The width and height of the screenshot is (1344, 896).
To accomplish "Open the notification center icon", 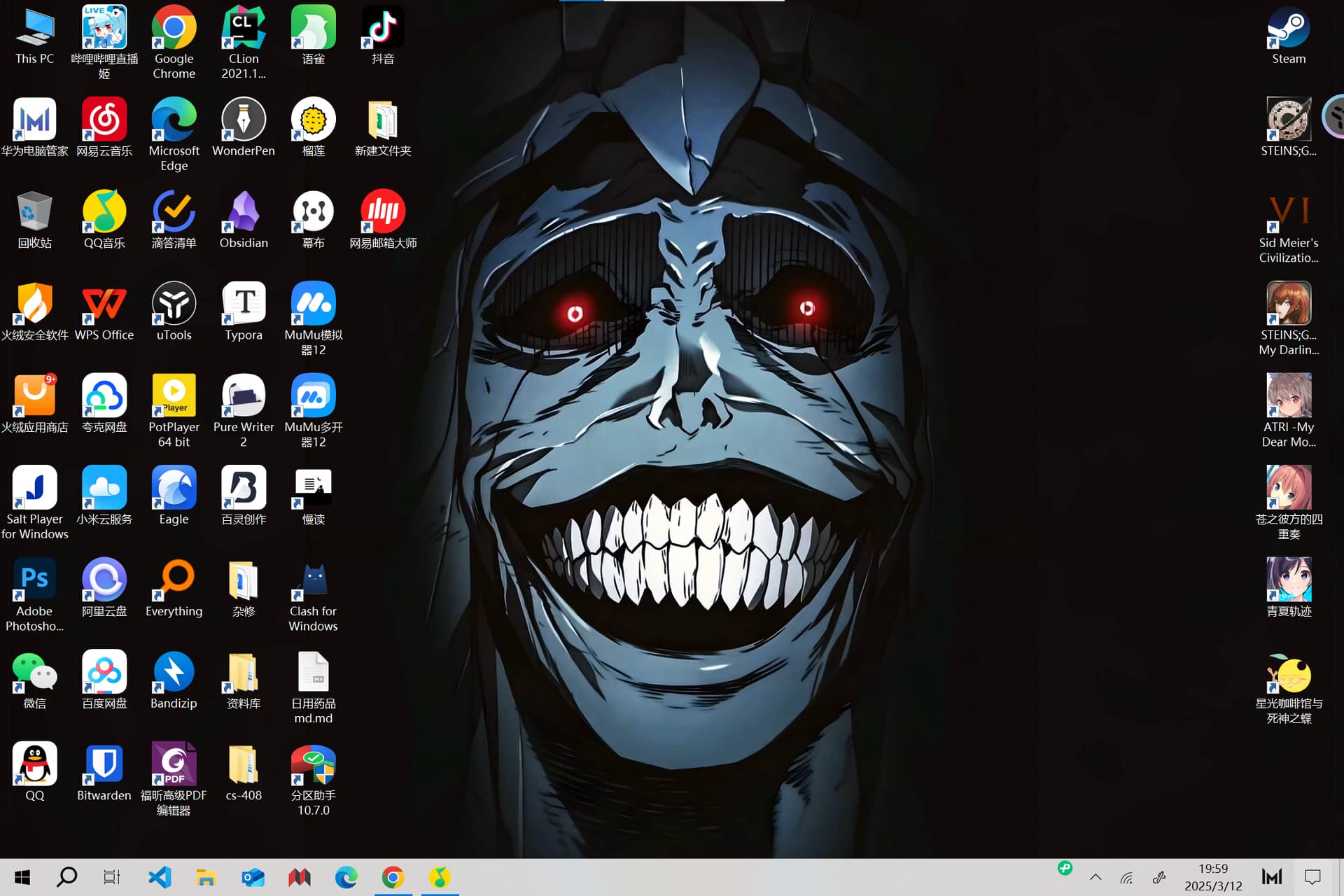I will pyautogui.click(x=1312, y=877).
